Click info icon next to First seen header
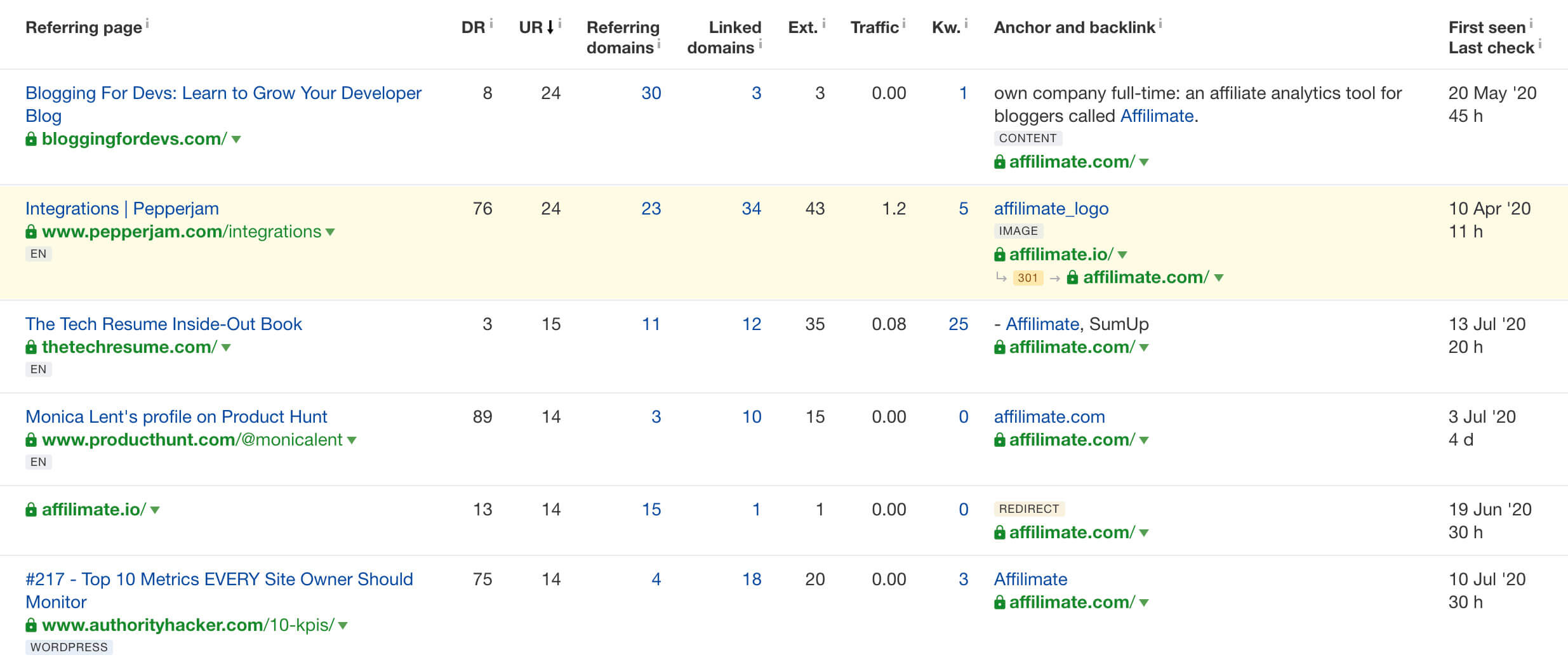This screenshot has width=1568, height=669. 1531,23
